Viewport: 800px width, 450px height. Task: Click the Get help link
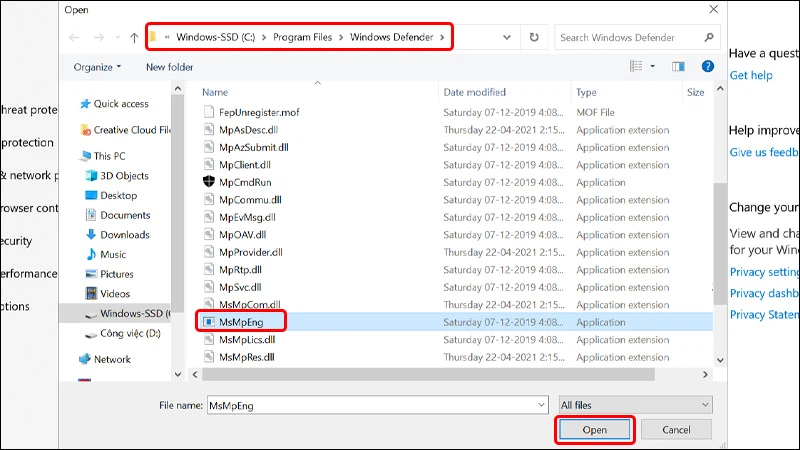(x=750, y=75)
